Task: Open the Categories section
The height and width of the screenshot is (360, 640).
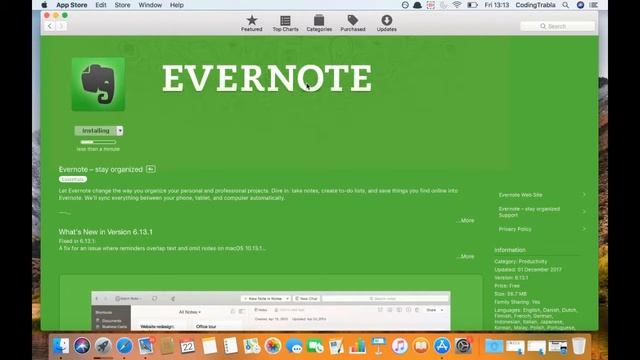Action: tap(319, 23)
